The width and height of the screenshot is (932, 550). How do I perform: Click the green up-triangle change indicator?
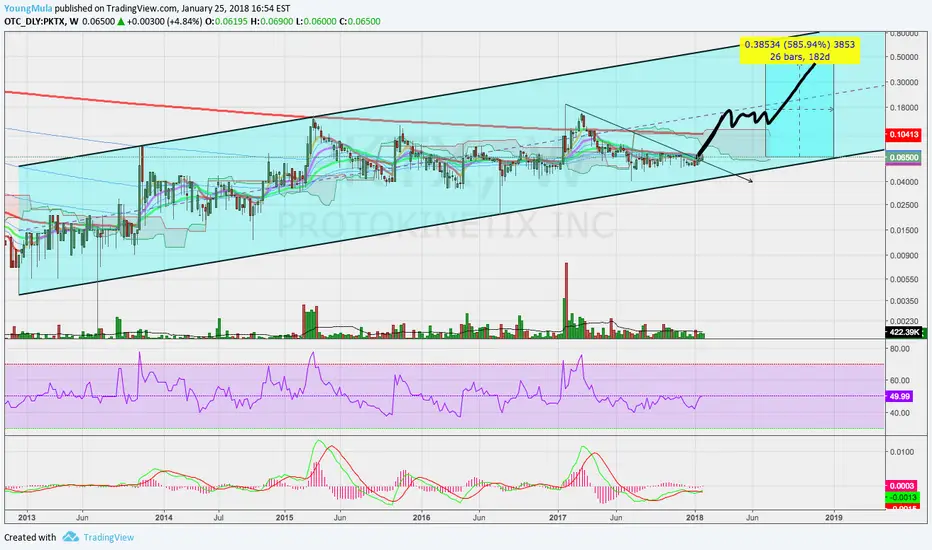[x=121, y=21]
